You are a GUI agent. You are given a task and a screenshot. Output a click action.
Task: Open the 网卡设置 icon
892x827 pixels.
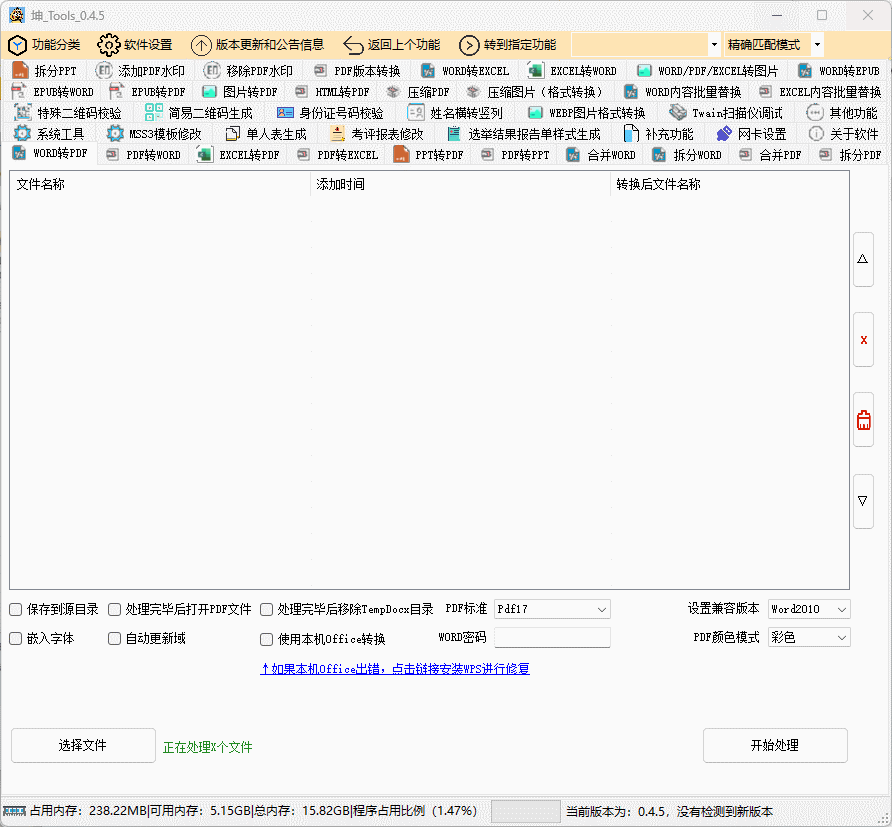pos(724,134)
